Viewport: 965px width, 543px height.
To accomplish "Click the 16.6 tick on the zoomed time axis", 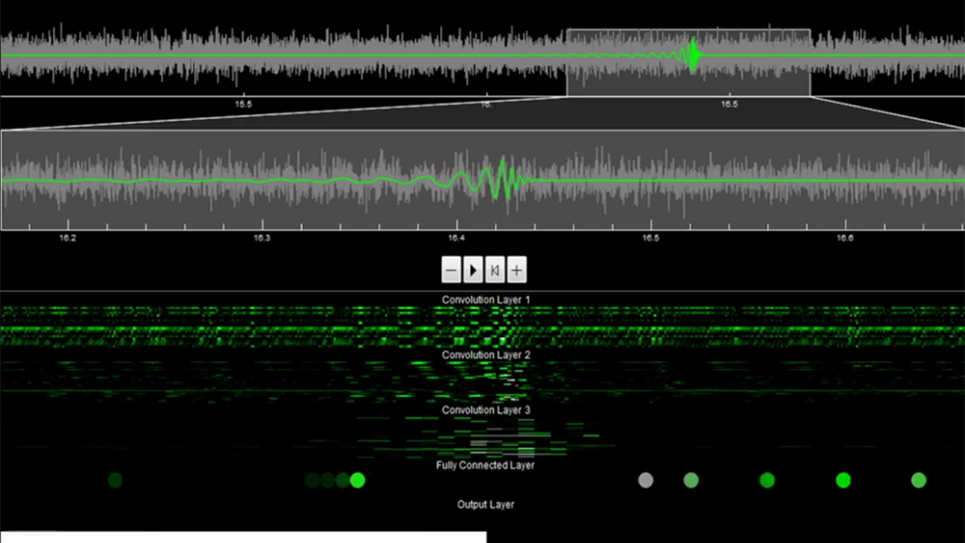I will click(x=845, y=238).
